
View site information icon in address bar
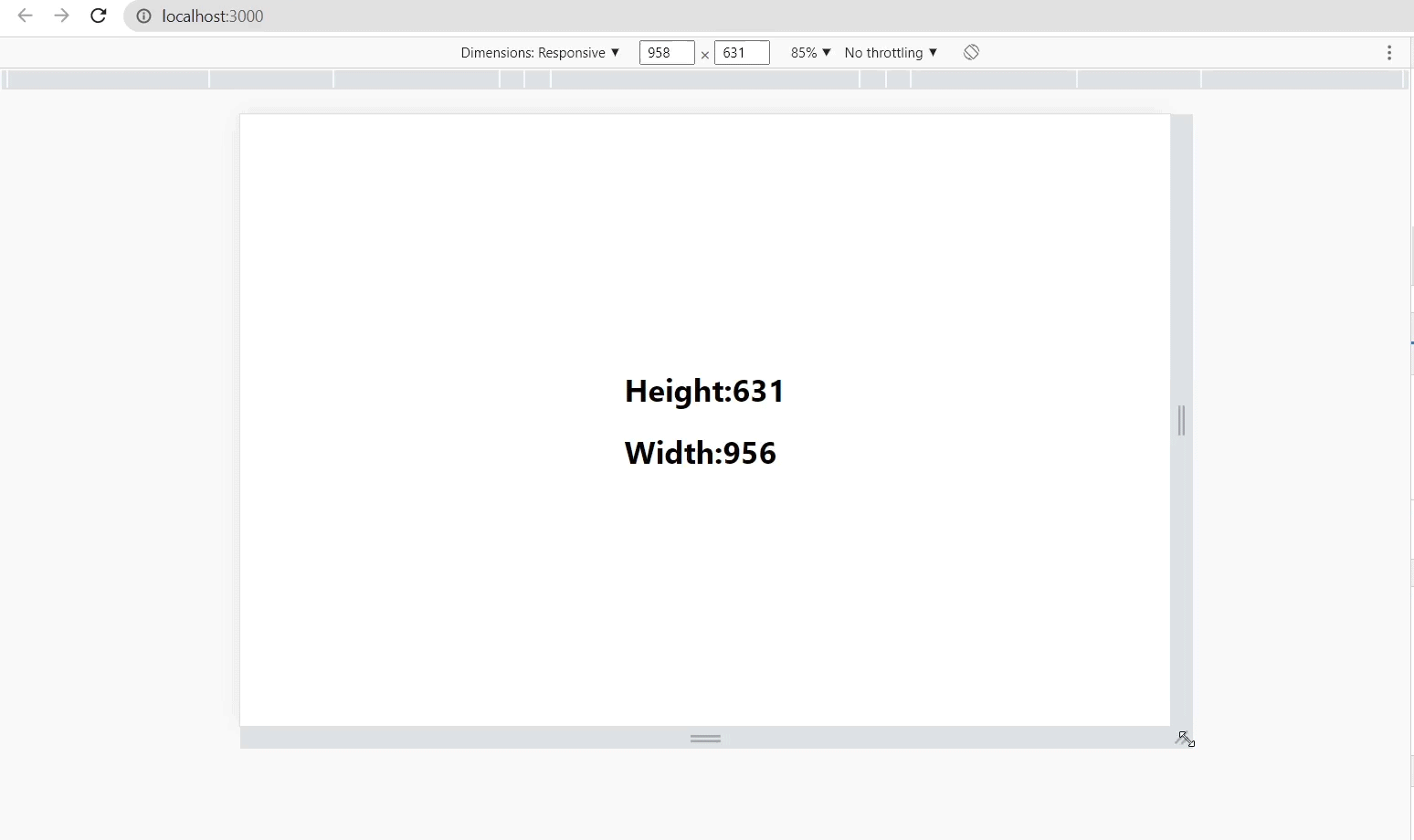click(143, 16)
